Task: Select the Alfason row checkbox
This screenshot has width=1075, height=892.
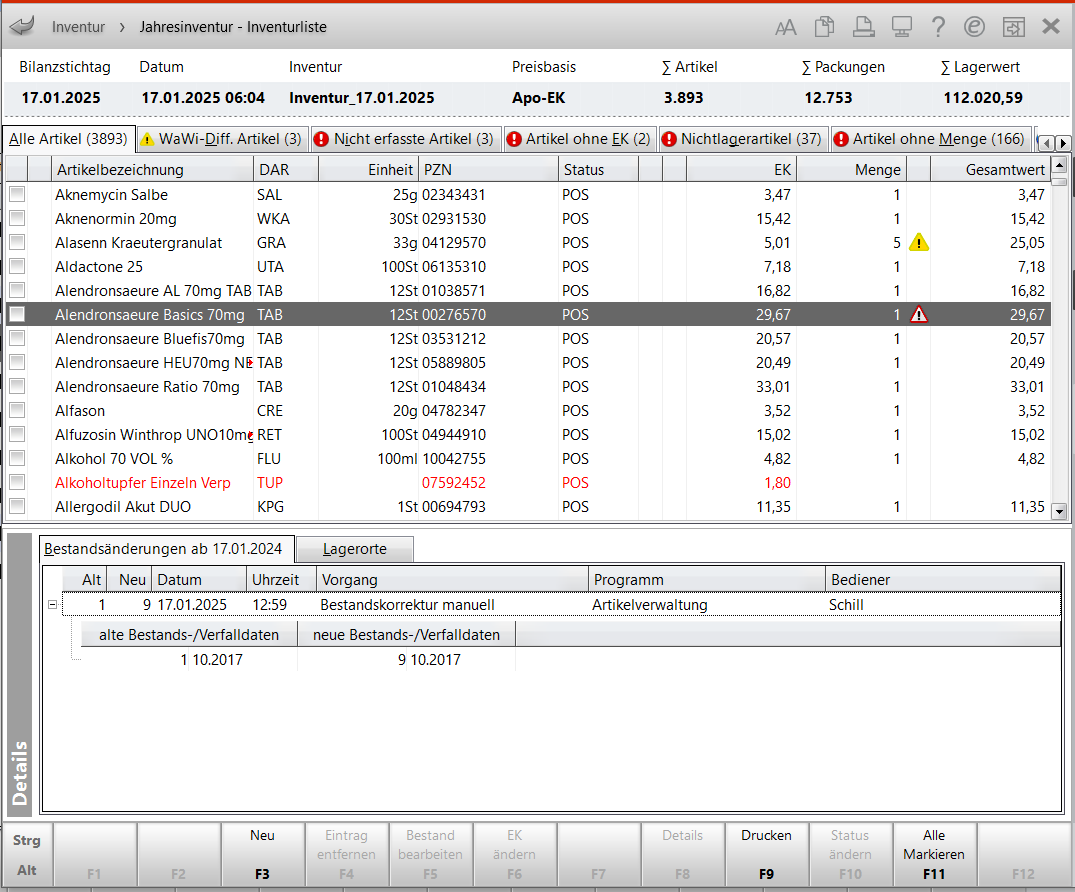Action: click(x=17, y=411)
